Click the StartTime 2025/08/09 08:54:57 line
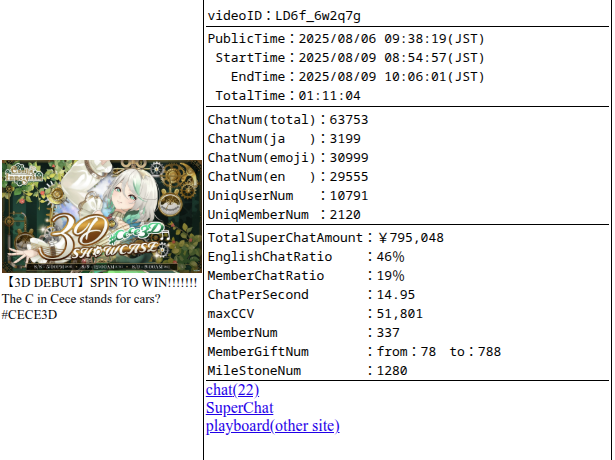This screenshot has height=460, width=615. click(350, 58)
